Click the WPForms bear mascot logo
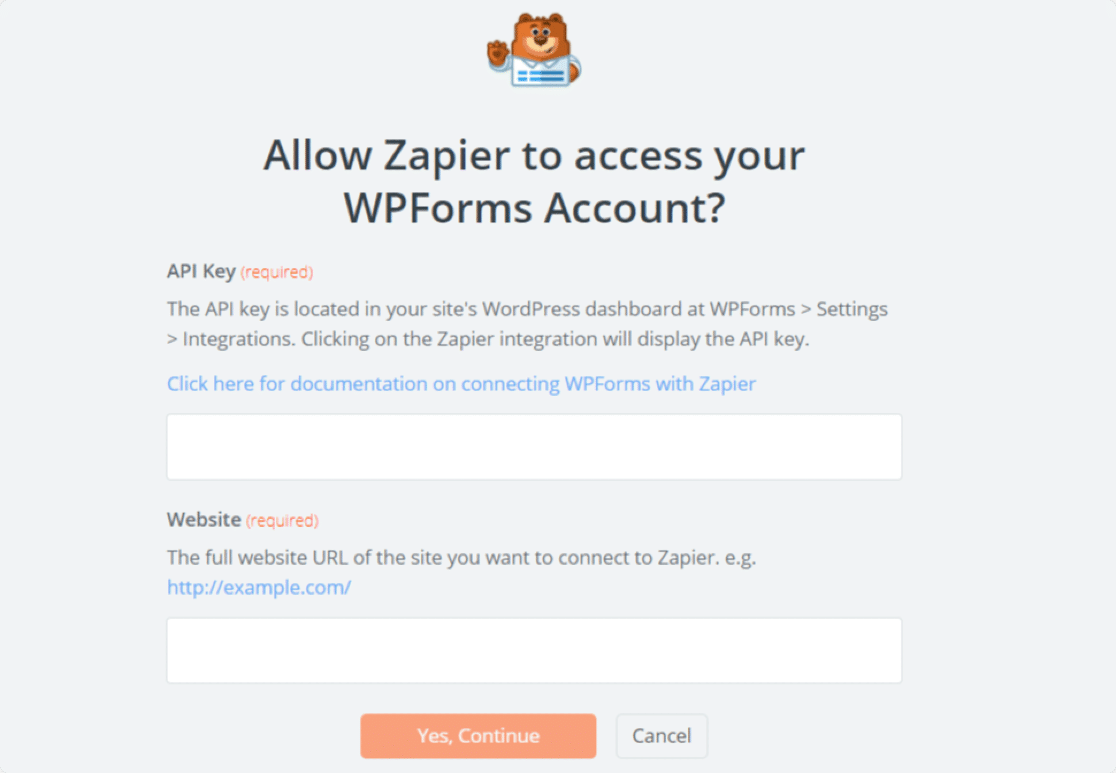This screenshot has width=1116, height=773. click(x=536, y=46)
